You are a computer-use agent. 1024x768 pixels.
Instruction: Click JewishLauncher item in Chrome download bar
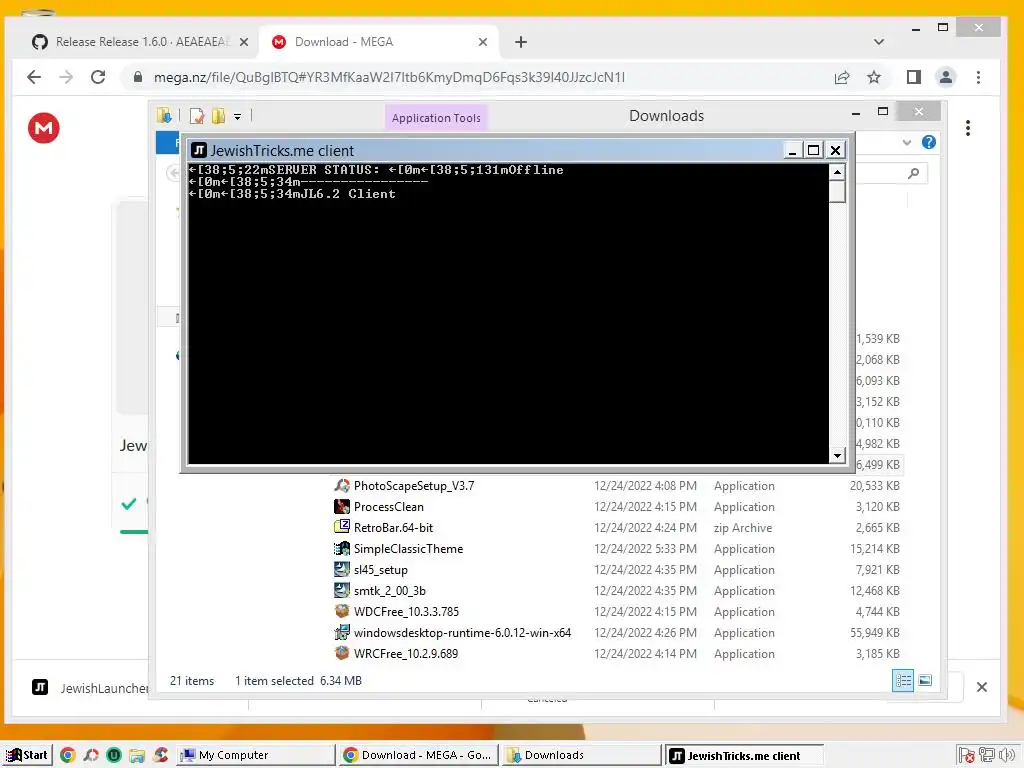90,688
